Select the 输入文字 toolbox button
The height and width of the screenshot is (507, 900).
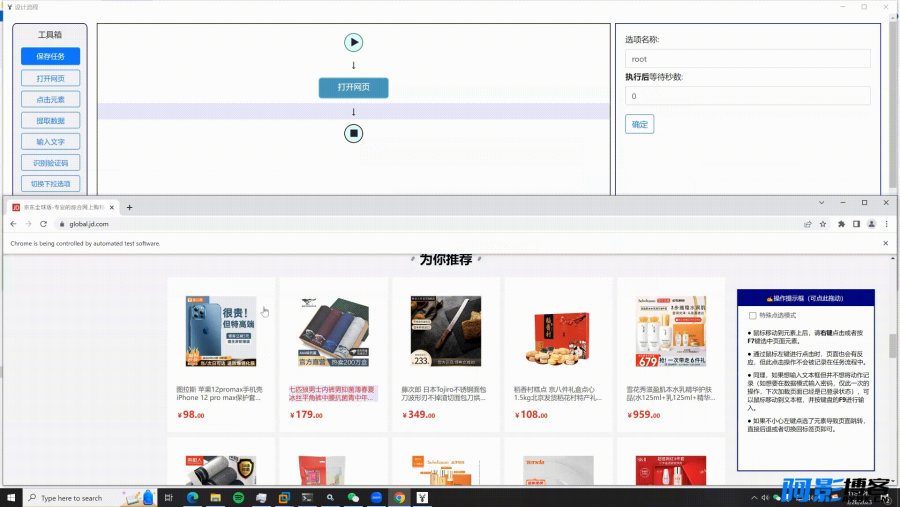click(51, 142)
